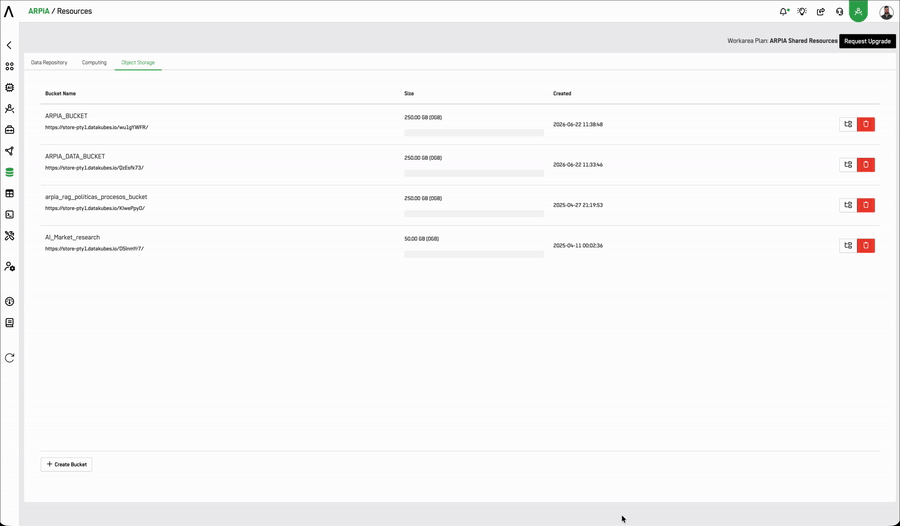Select the Object Storage tab
Viewport: 900px width, 526px height.
pyautogui.click(x=138, y=62)
